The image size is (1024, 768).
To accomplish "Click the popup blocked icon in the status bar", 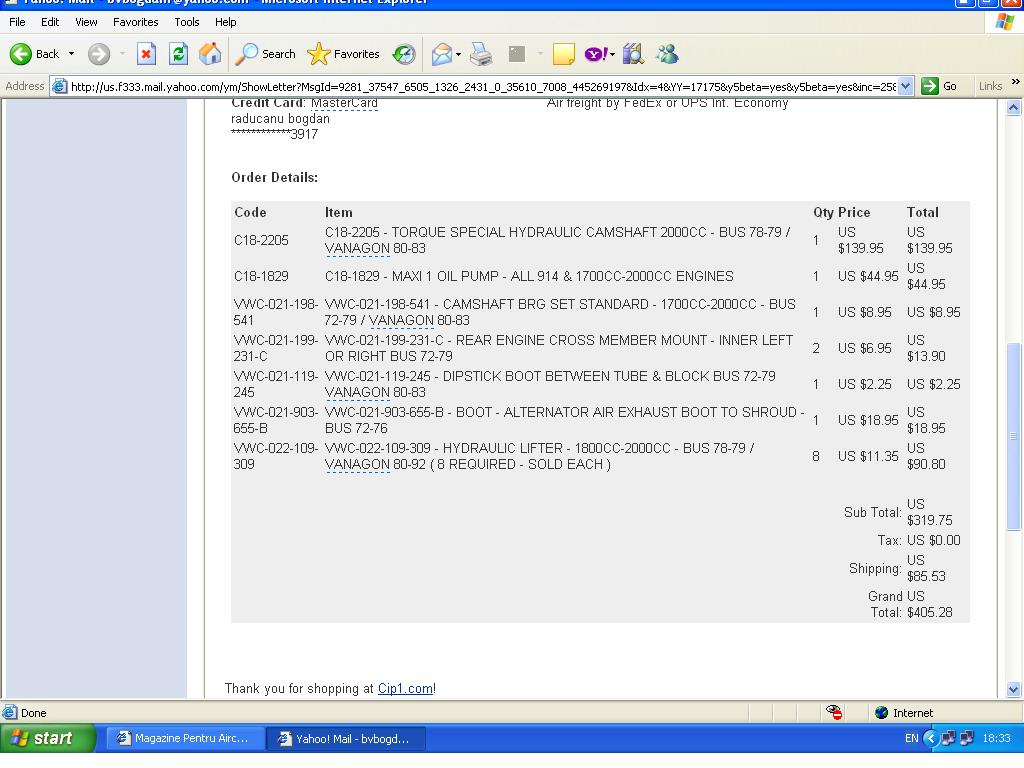I will coord(834,712).
